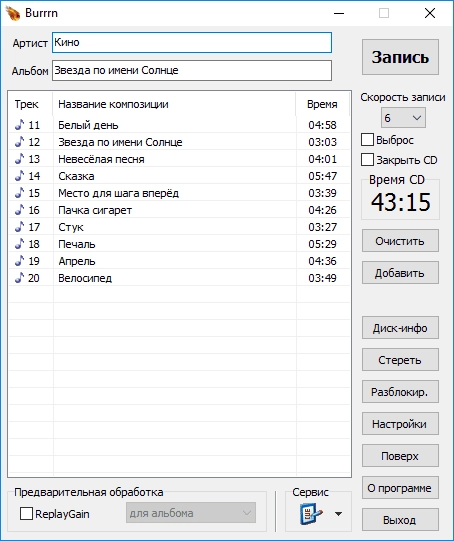Screen dimensions: 454x541
Task: Click the music note icon for track 15
Action: tap(20, 193)
